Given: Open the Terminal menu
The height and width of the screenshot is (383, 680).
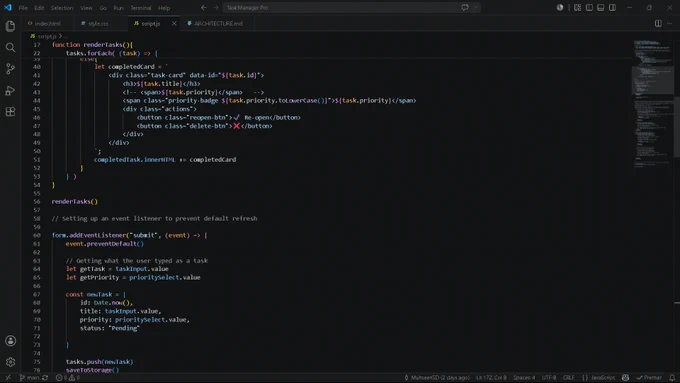Looking at the screenshot, I should pyautogui.click(x=141, y=8).
